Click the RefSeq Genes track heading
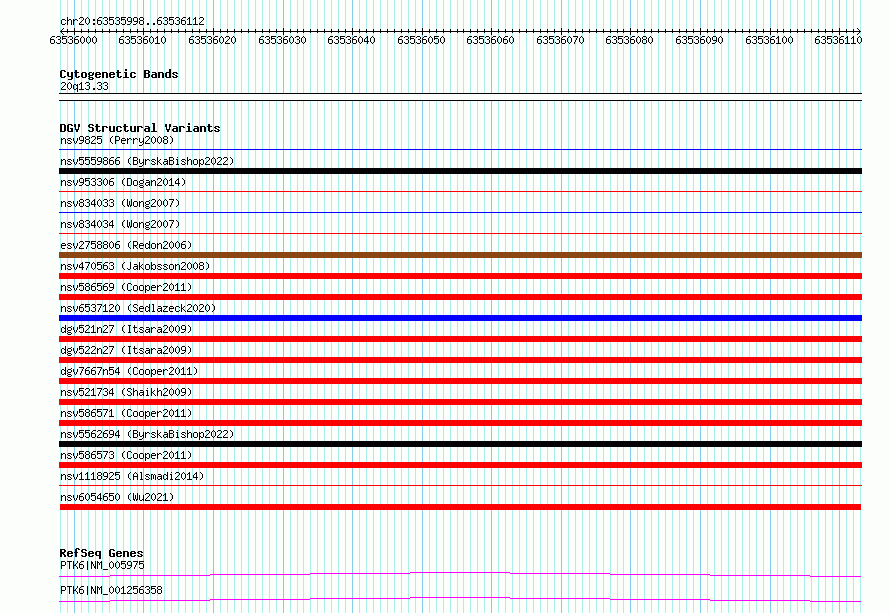The height and width of the screenshot is (613, 890). (101, 553)
